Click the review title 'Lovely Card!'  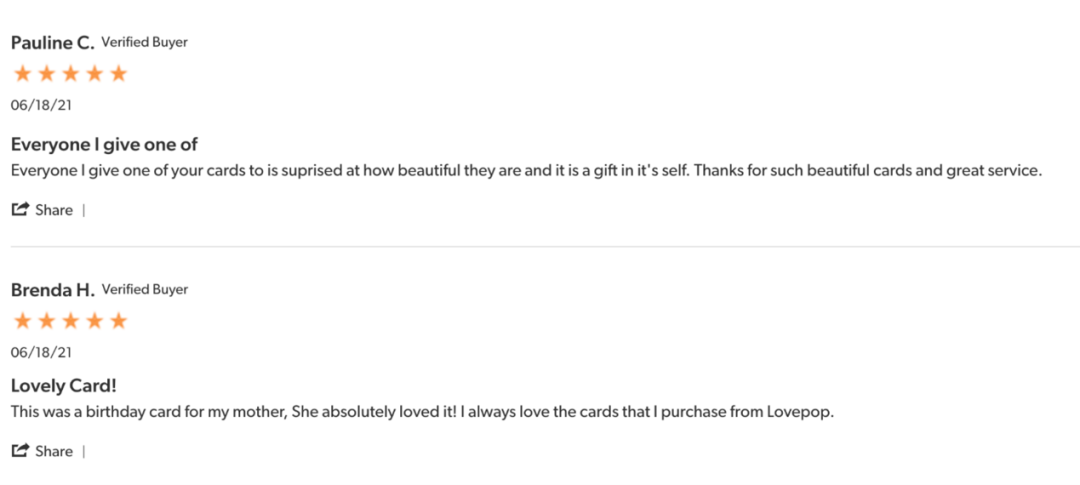pyautogui.click(x=64, y=386)
